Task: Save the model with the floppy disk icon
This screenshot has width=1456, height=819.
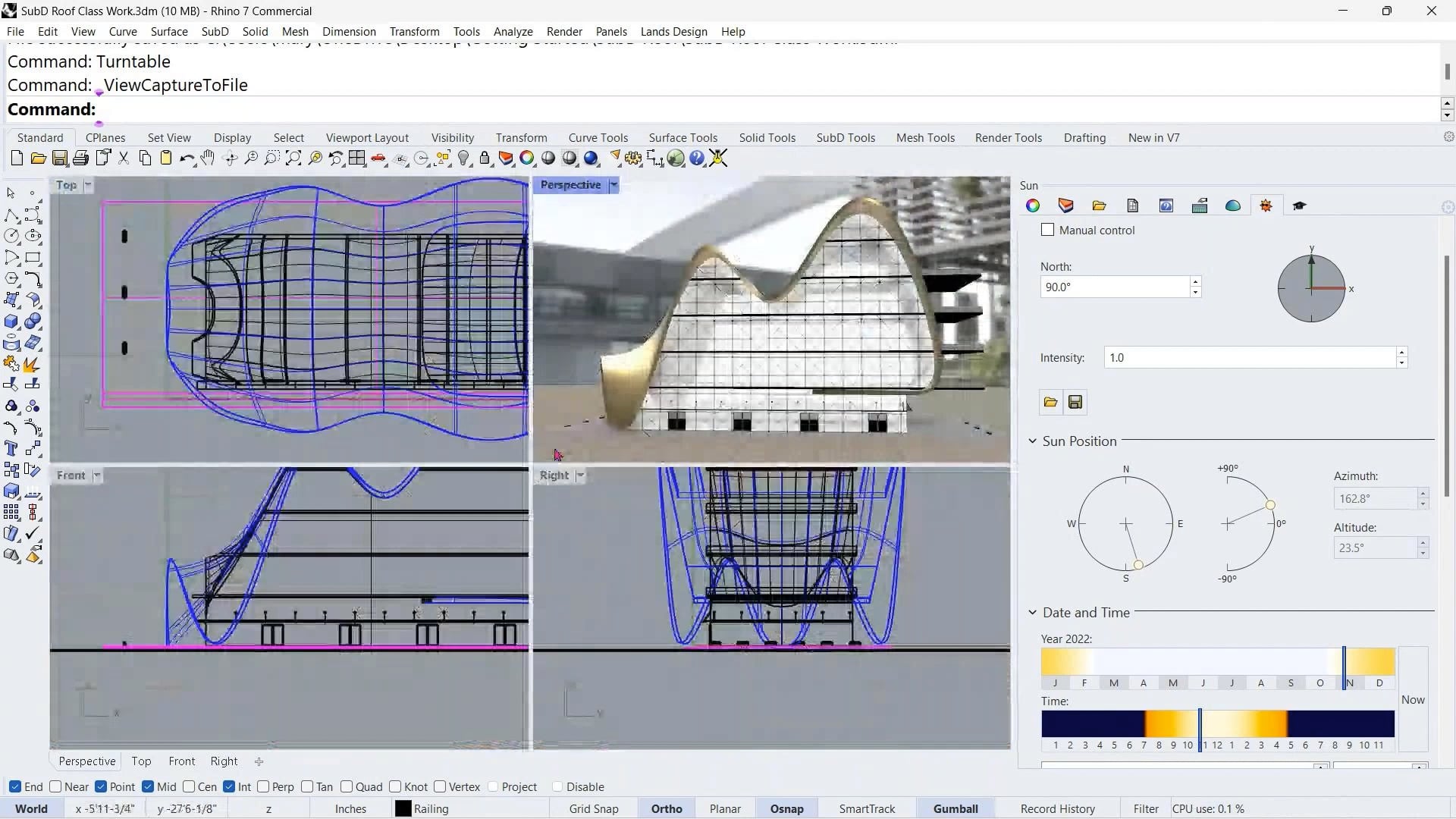Action: coord(59,158)
